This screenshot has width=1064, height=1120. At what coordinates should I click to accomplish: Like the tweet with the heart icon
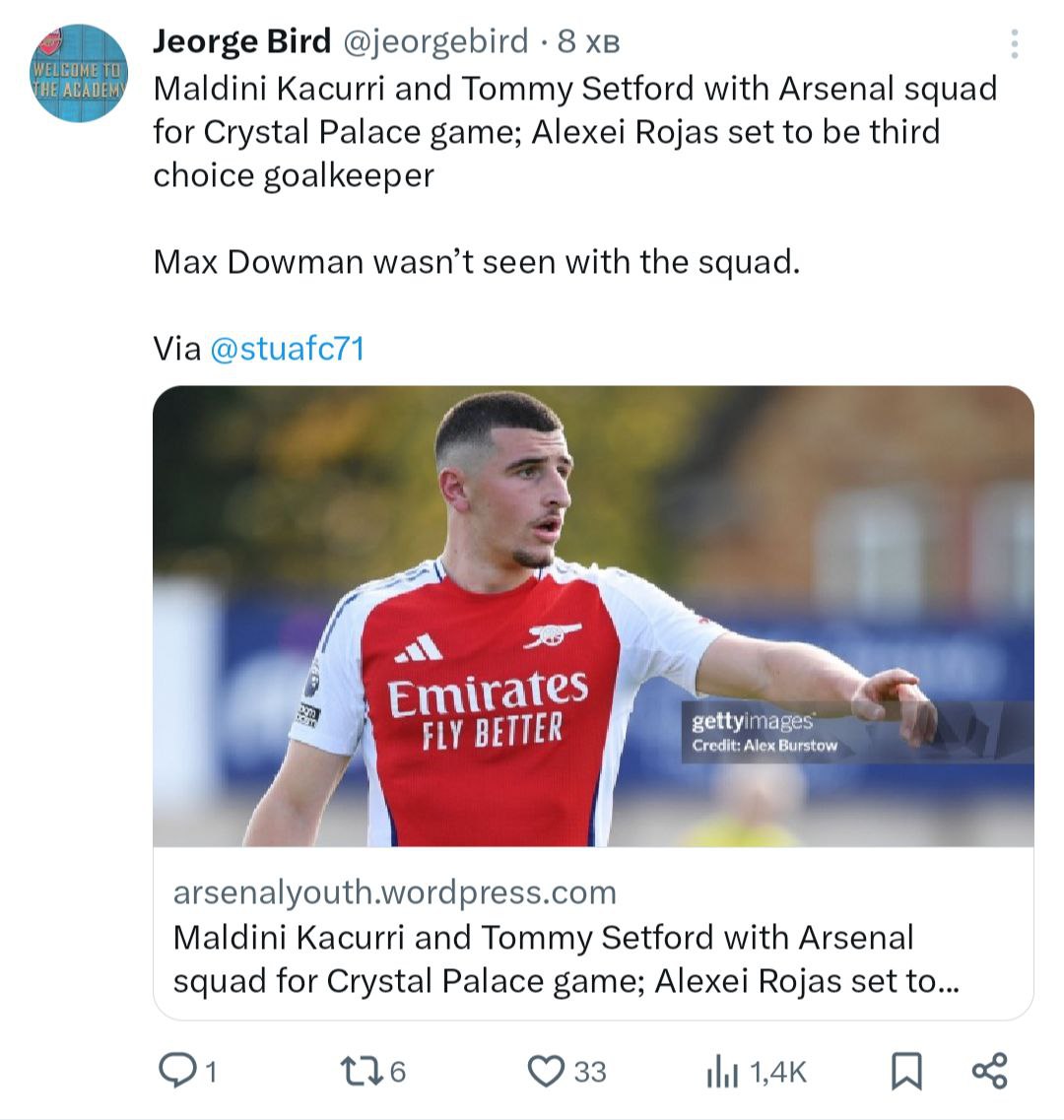546,1071
